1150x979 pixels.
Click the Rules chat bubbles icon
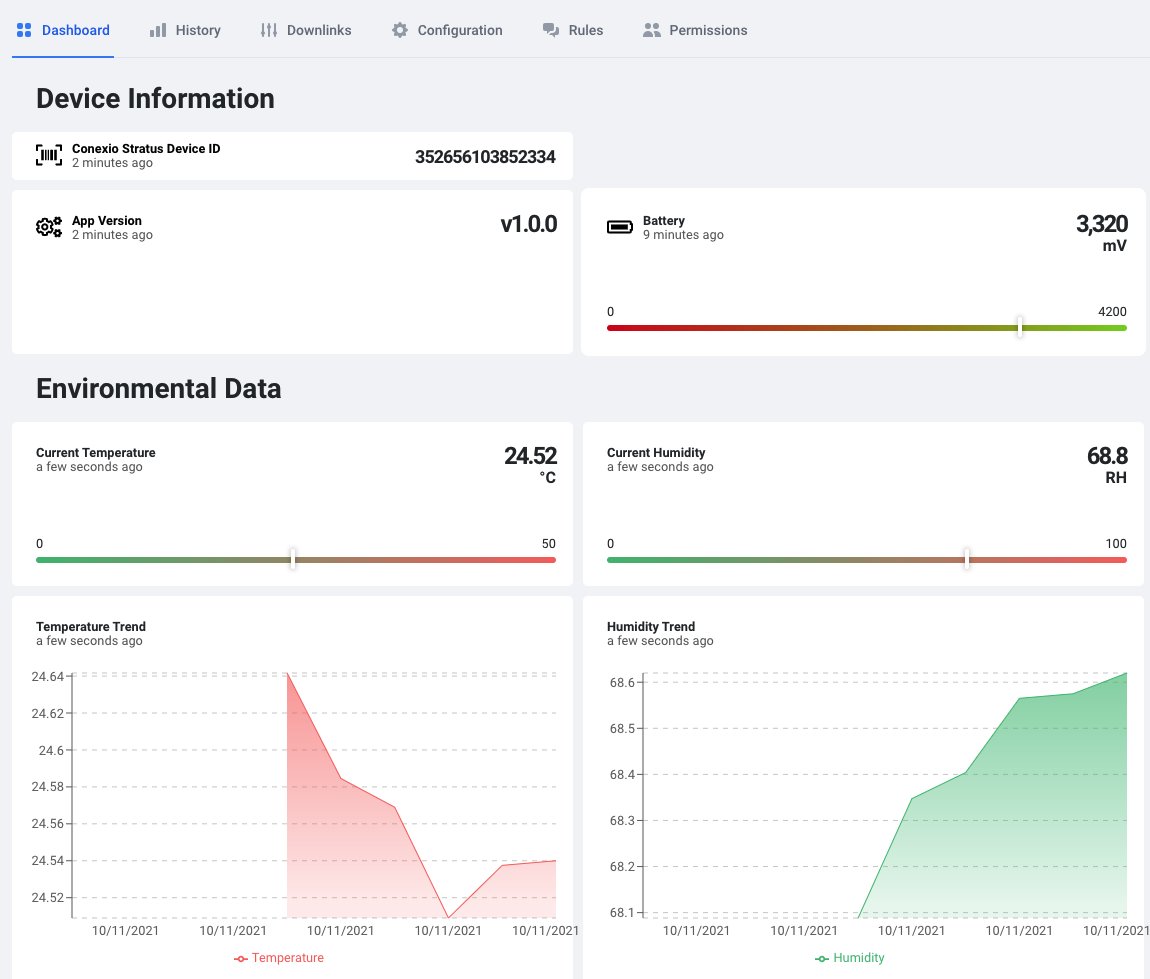[x=551, y=30]
